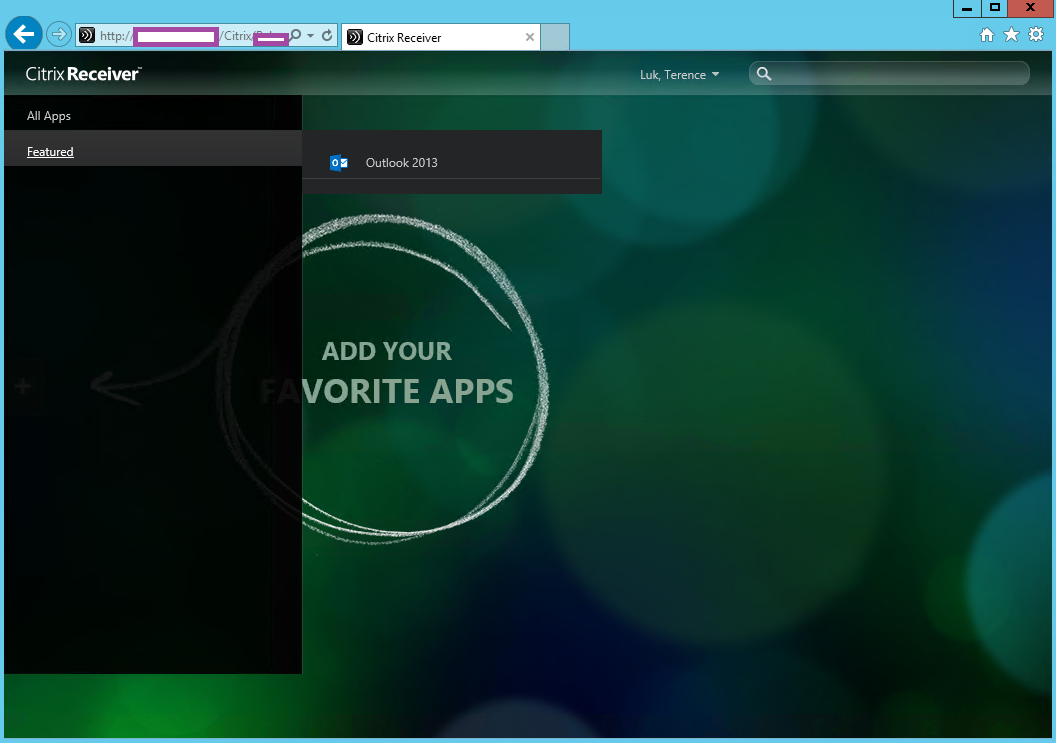Maximize the browser window
Image resolution: width=1056 pixels, height=743 pixels.
(x=995, y=8)
